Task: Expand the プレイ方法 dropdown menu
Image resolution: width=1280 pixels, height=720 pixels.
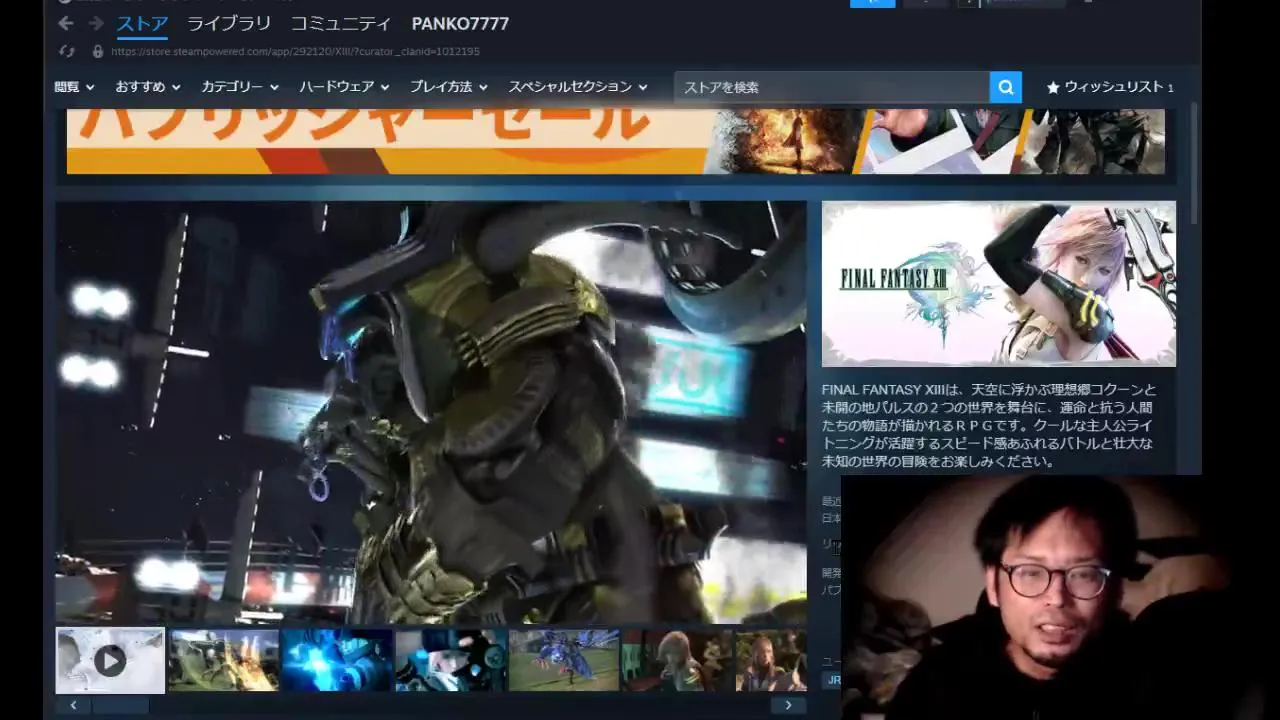Action: [449, 87]
